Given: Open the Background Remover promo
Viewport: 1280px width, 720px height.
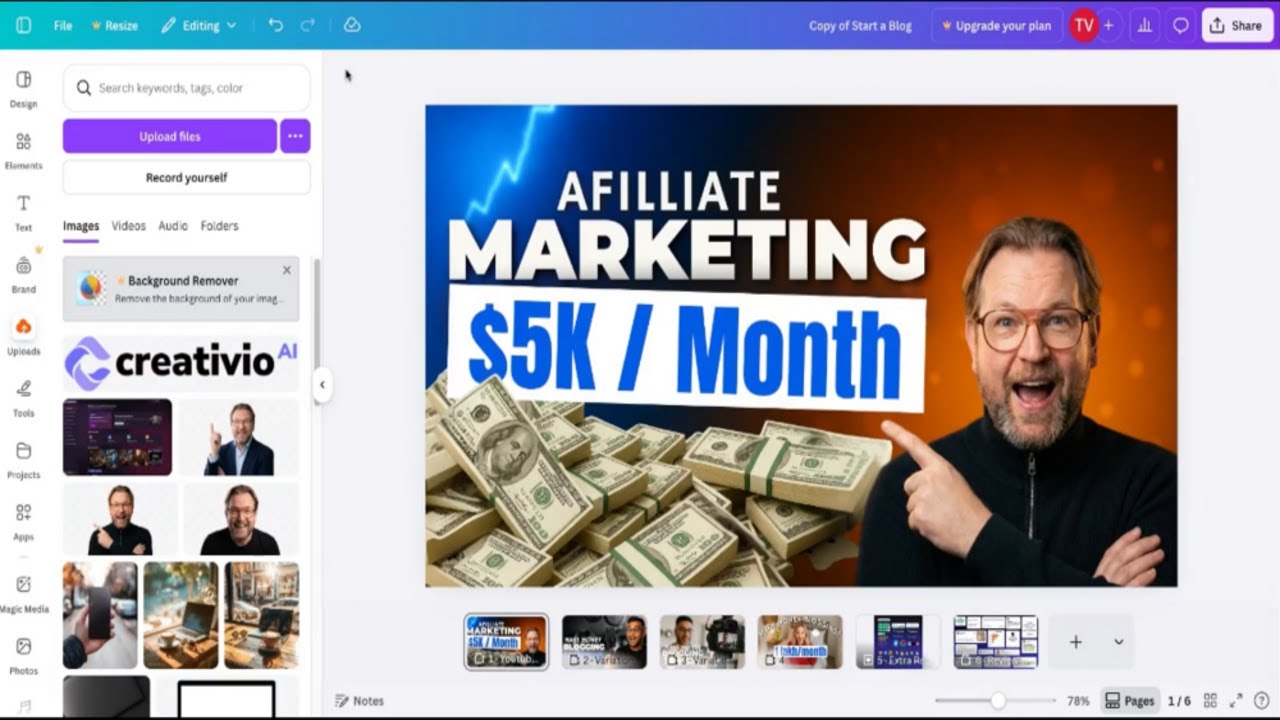Looking at the screenshot, I should tap(181, 289).
